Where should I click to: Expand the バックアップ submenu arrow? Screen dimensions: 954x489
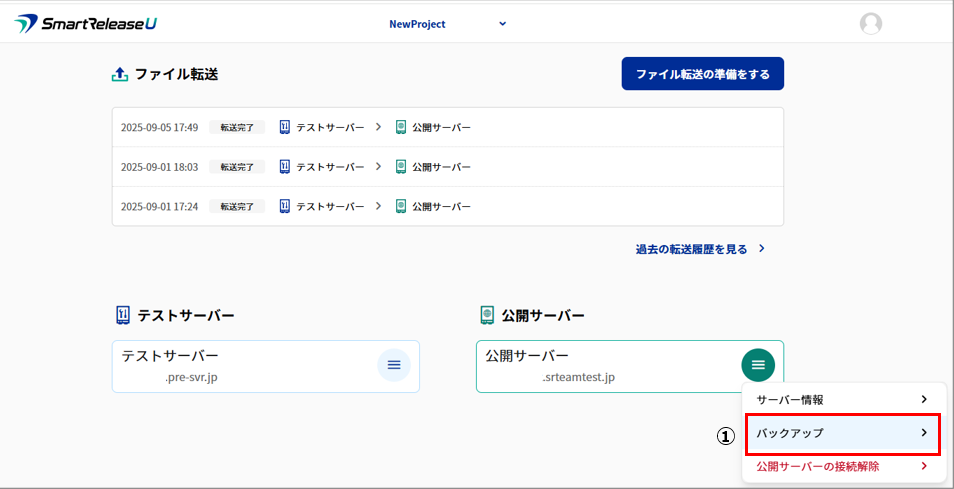pos(923,433)
